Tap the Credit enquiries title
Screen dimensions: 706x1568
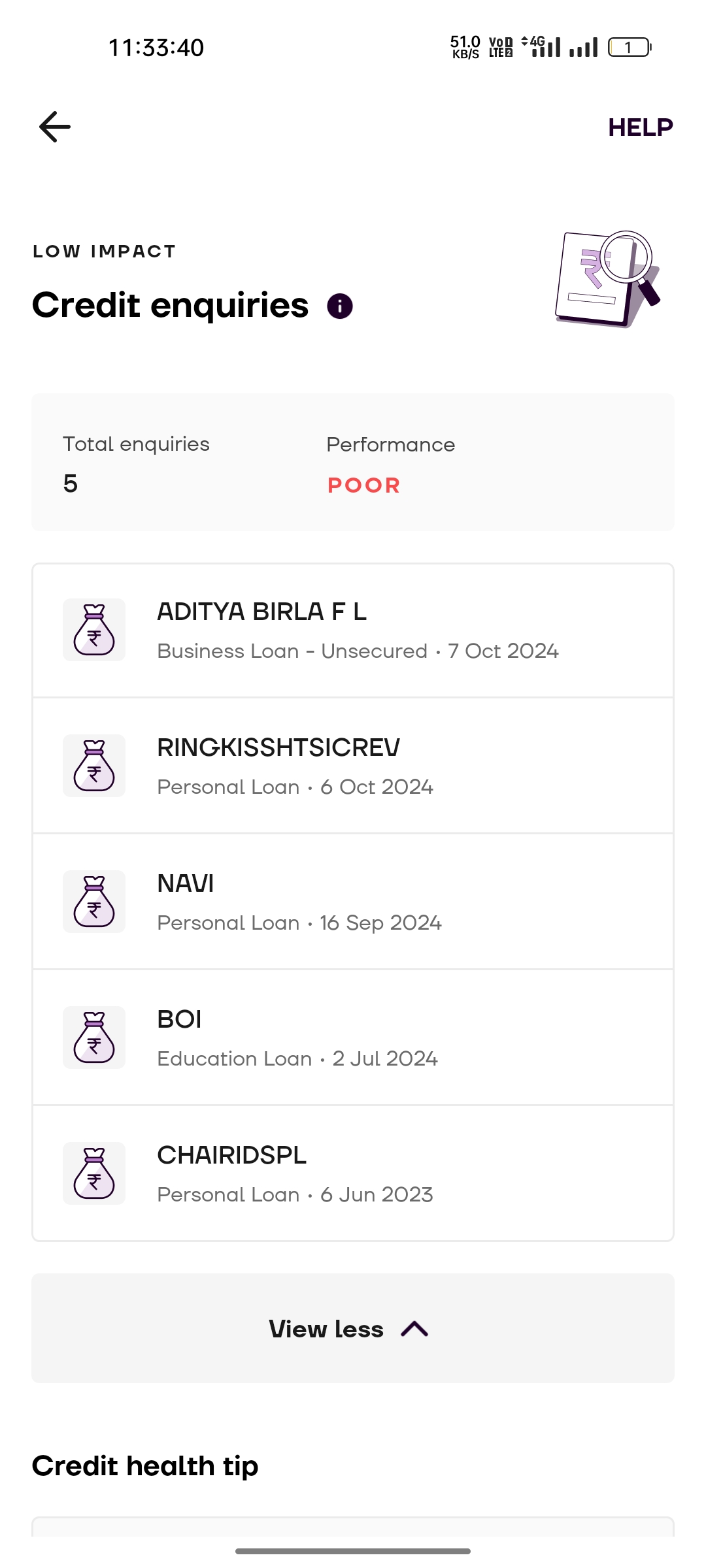(170, 305)
